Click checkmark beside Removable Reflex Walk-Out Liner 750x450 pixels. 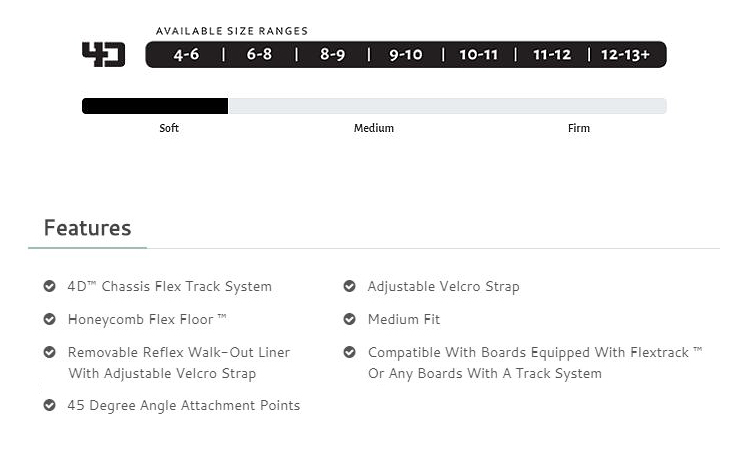pyautogui.click(x=49, y=352)
